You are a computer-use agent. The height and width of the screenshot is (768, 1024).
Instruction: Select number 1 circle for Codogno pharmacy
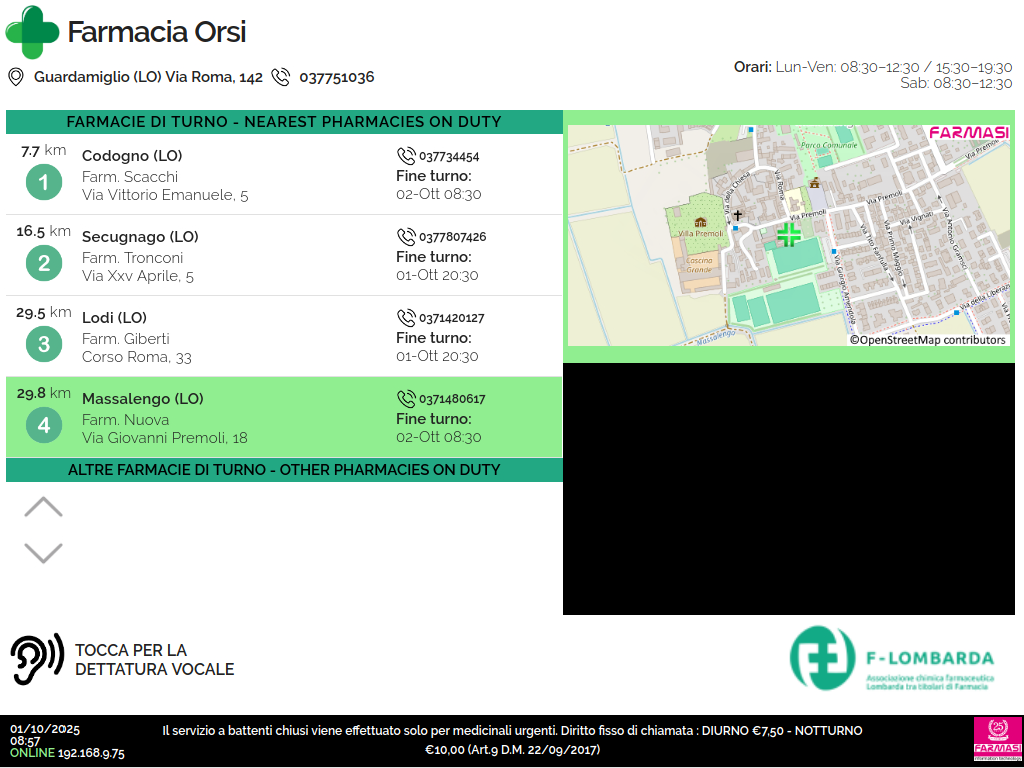pos(44,183)
